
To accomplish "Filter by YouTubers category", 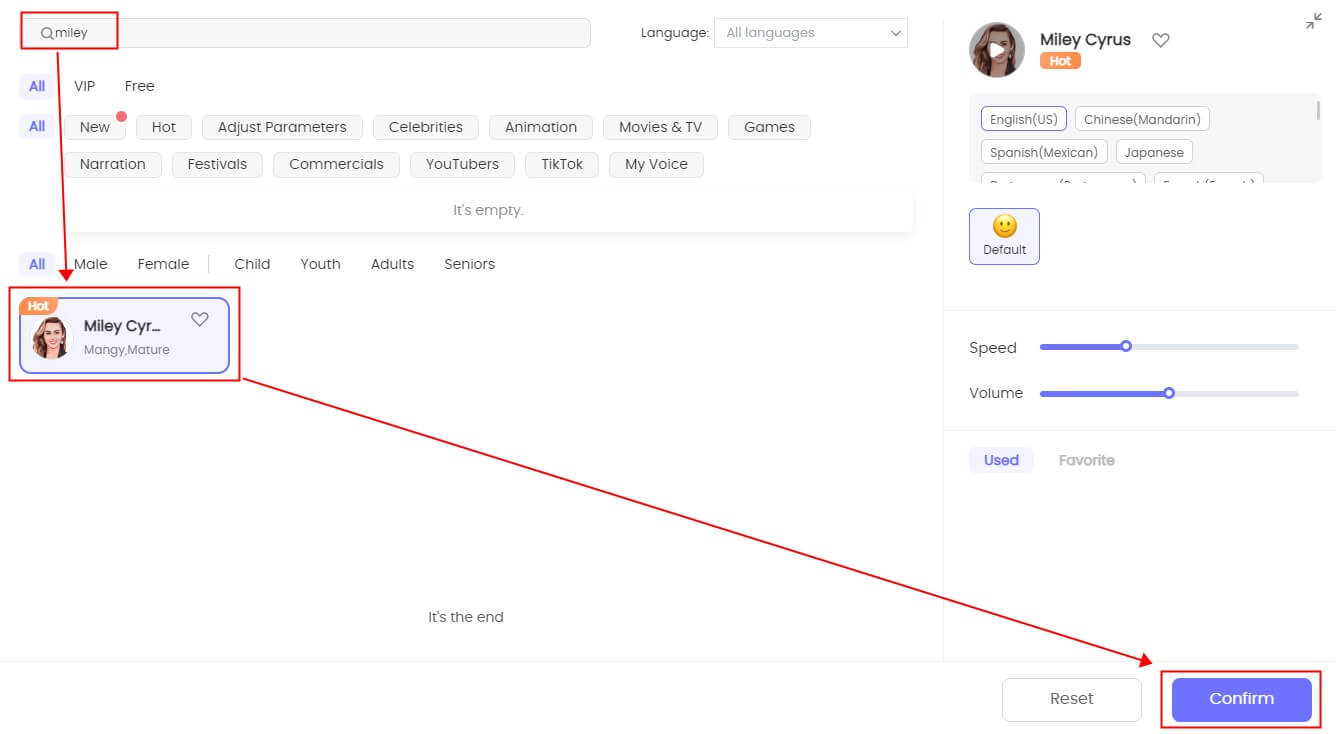I will coord(462,164).
